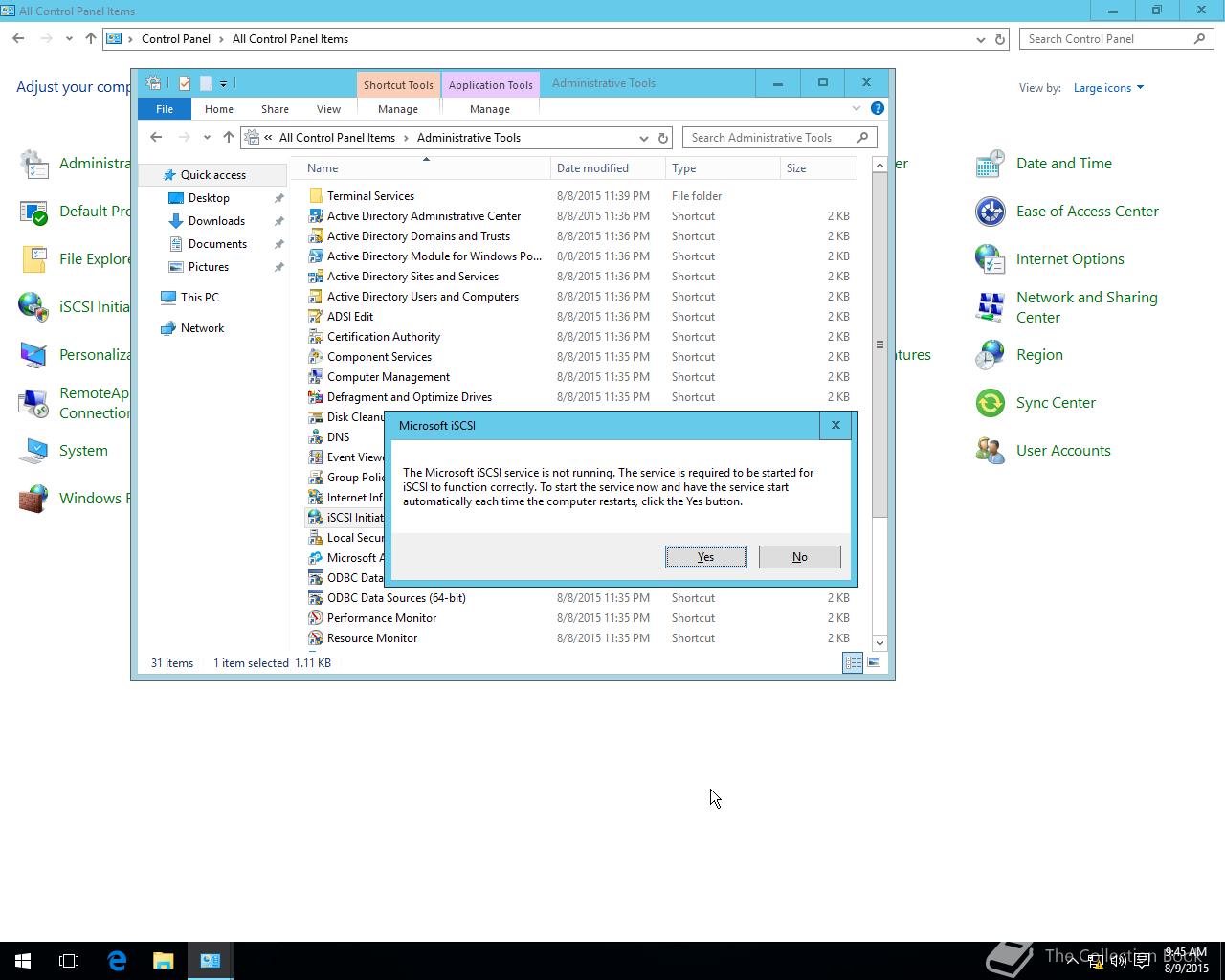
Task: Switch to the View ribbon tab
Action: coord(328,109)
